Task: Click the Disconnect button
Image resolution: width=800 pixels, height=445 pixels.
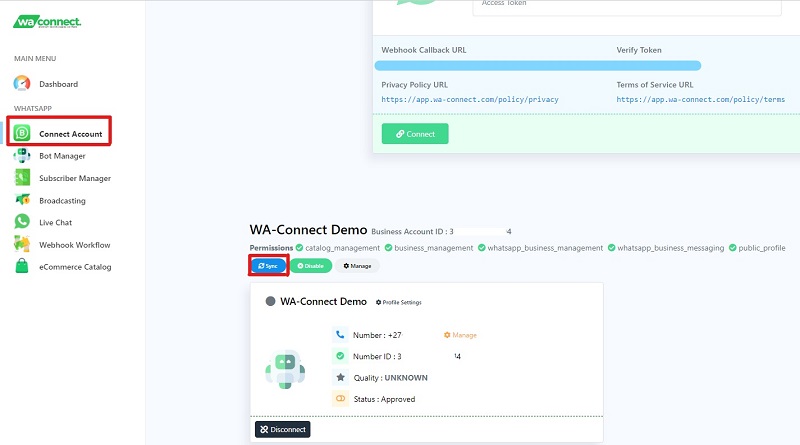Action: (283, 429)
